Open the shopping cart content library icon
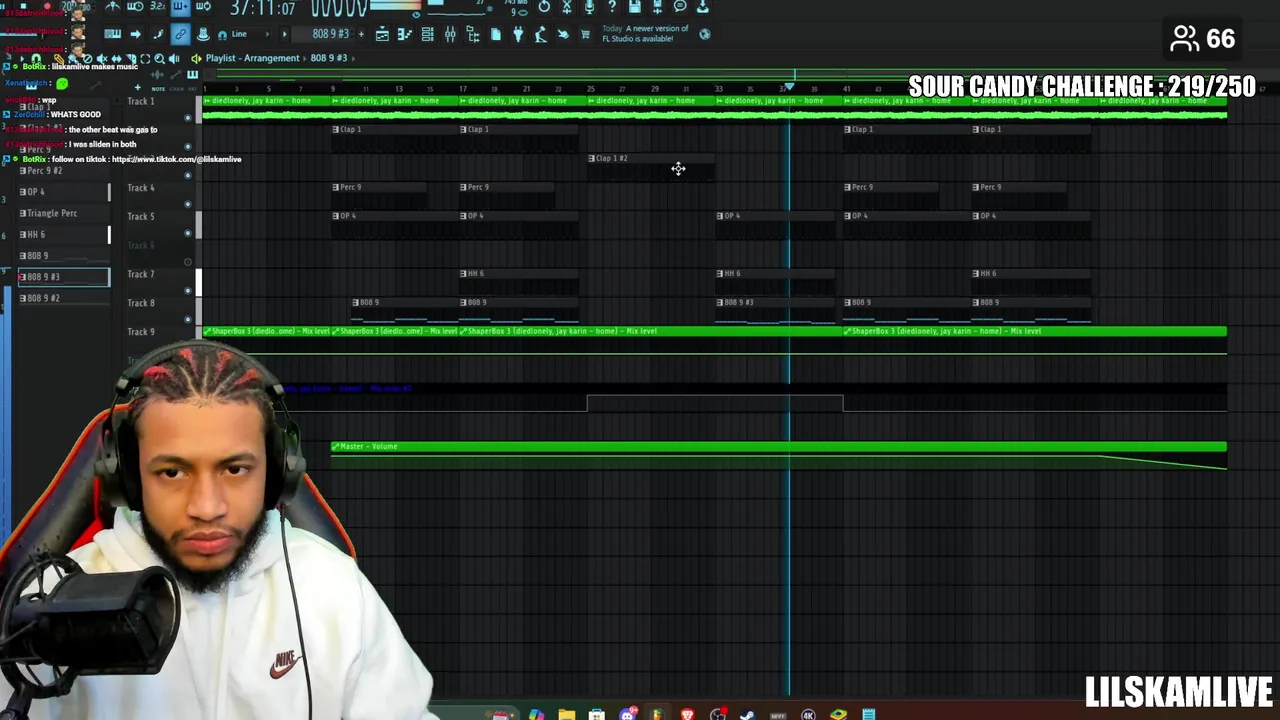This screenshot has width=1280, height=720. [x=585, y=34]
